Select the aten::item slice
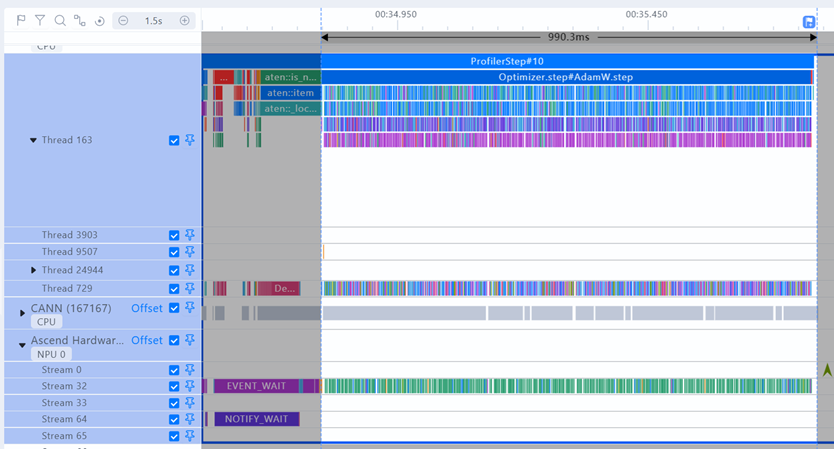 click(290, 93)
